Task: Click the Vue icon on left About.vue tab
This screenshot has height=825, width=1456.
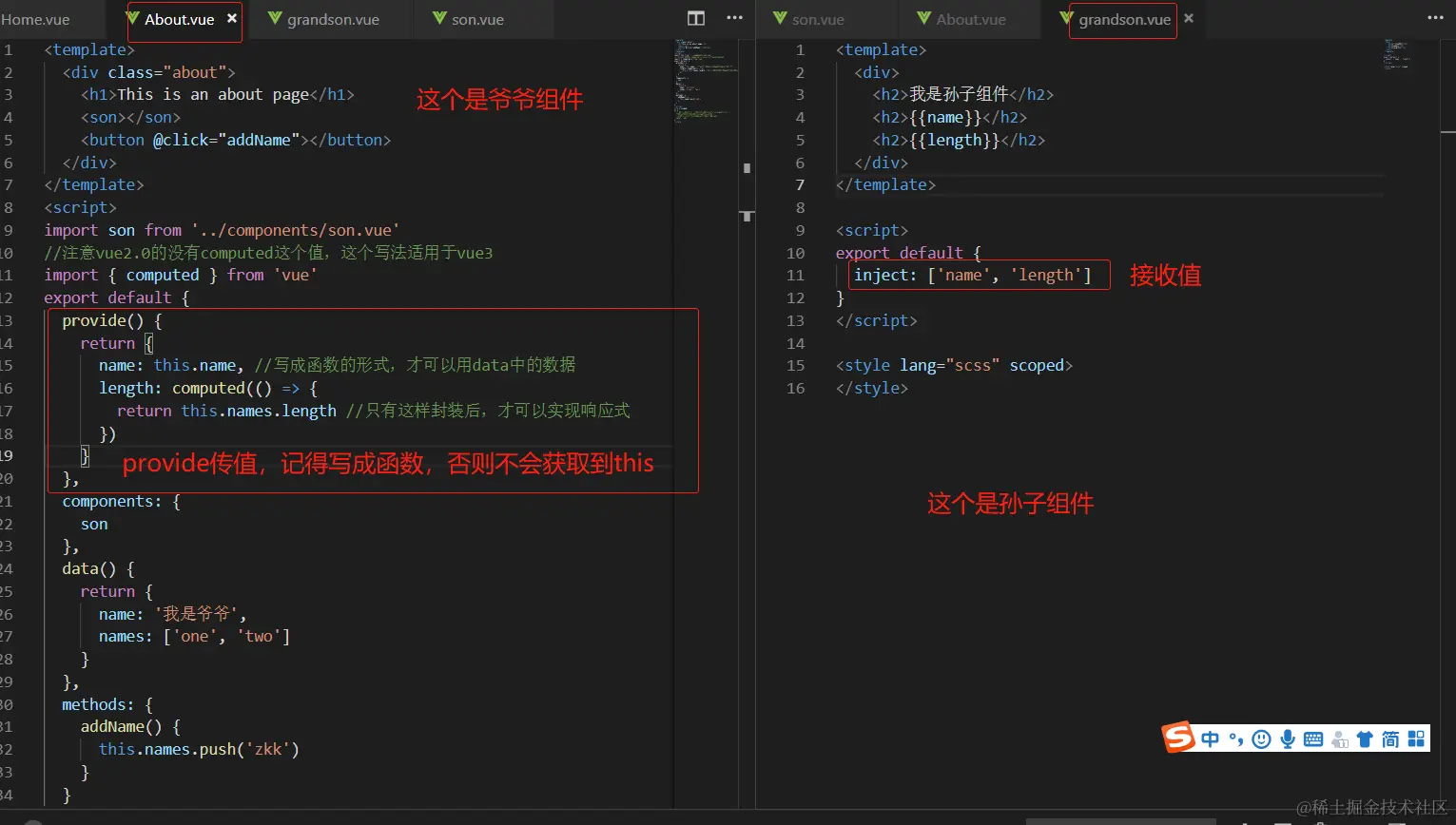Action: (x=133, y=18)
